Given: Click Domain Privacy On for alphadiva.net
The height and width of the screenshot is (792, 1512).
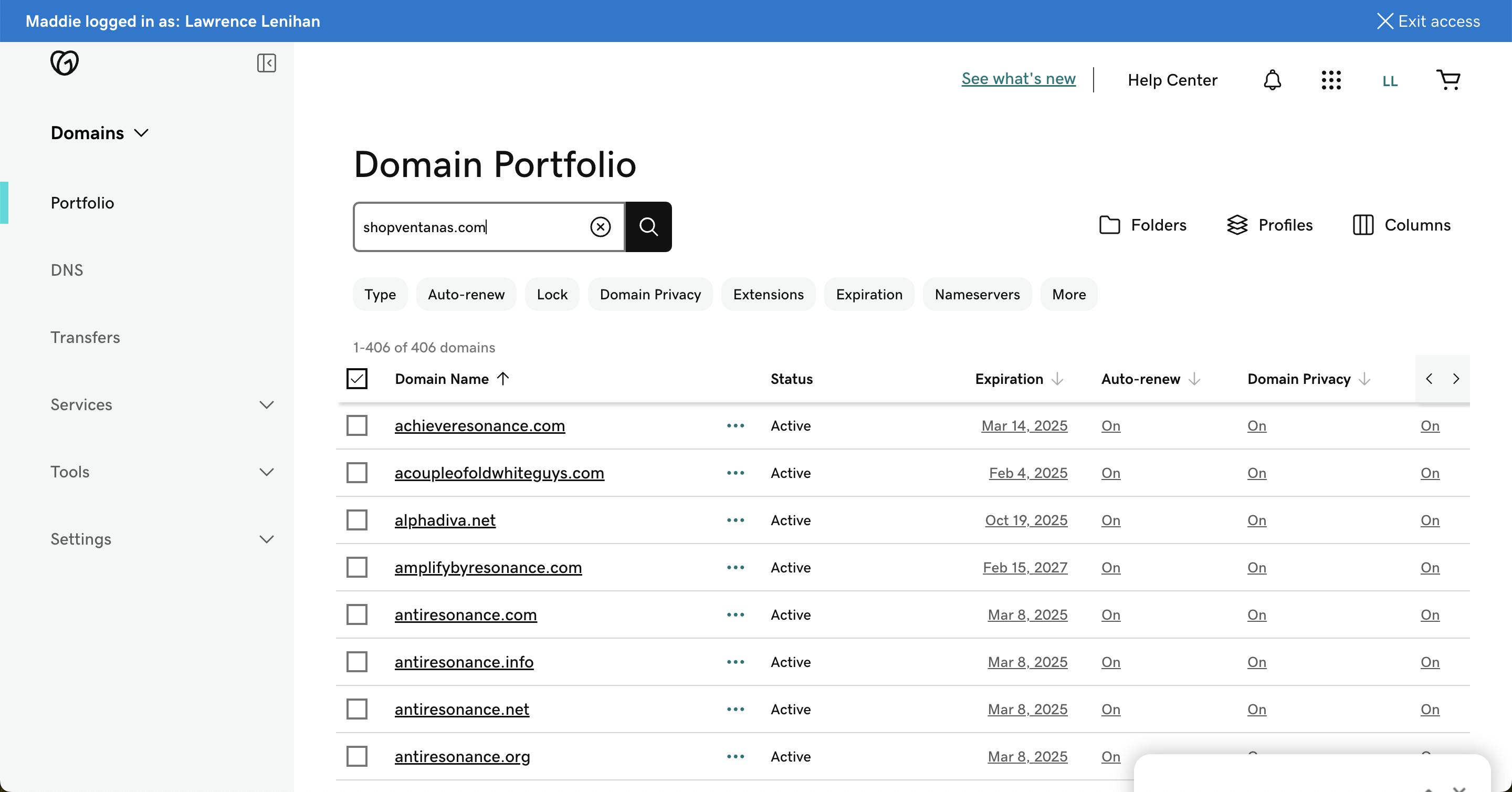Looking at the screenshot, I should click(x=1257, y=520).
